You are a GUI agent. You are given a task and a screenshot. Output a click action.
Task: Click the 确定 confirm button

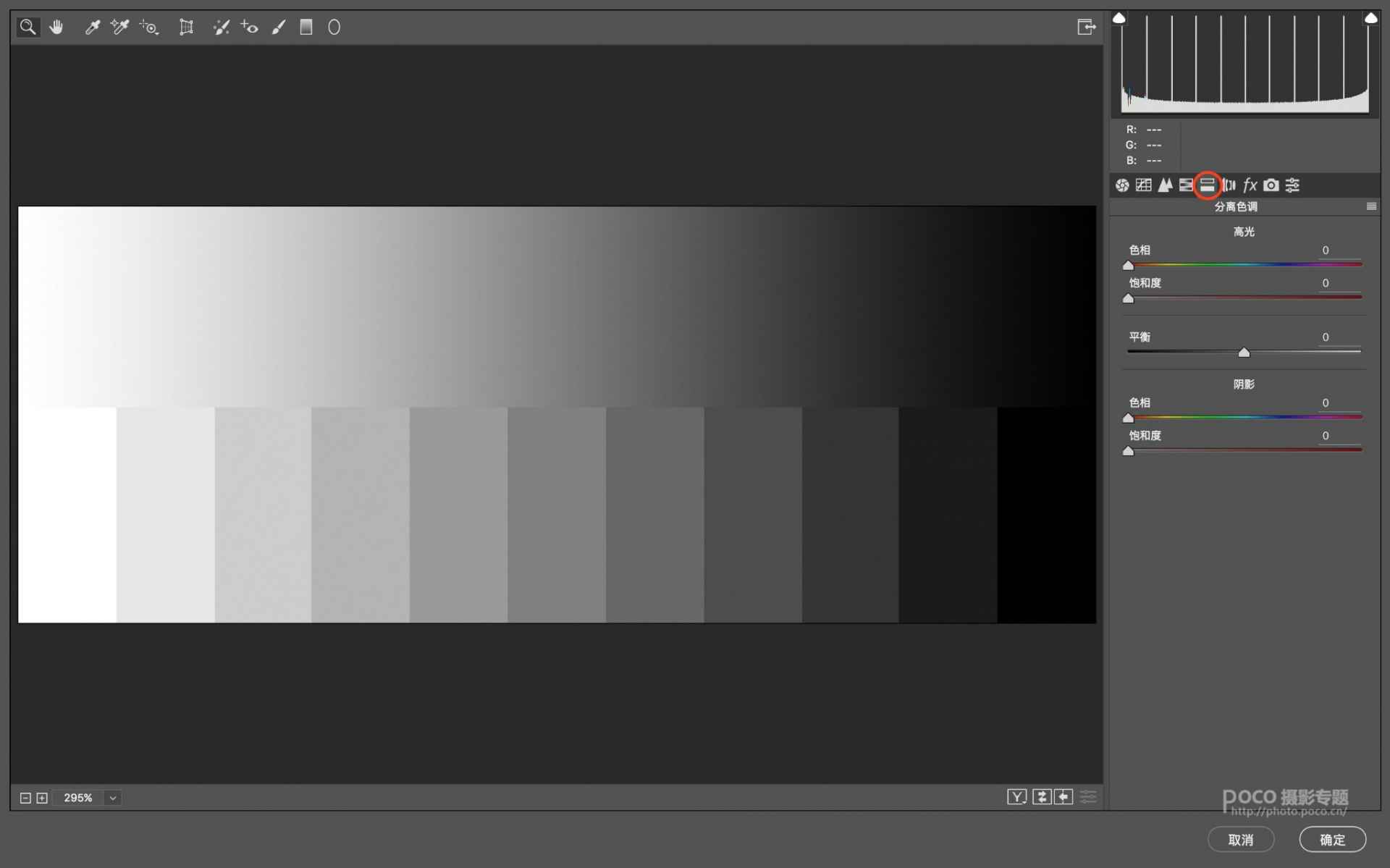[x=1332, y=840]
